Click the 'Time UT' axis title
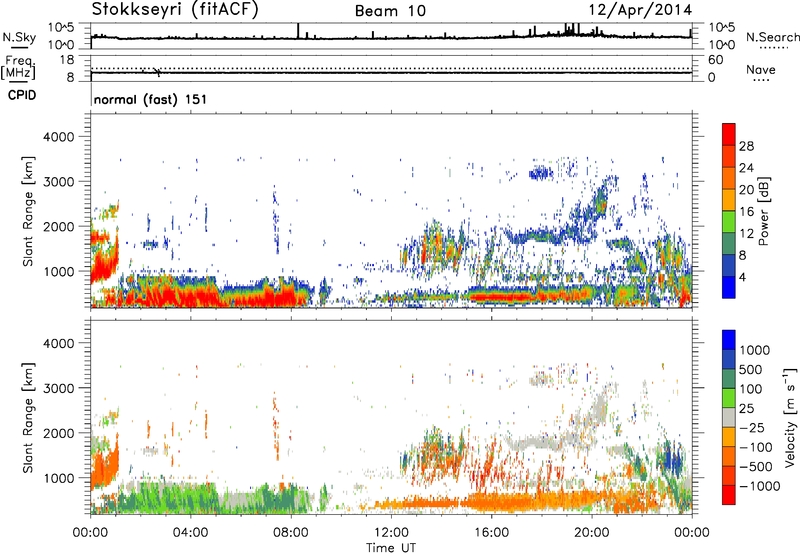The width and height of the screenshot is (800, 554). click(391, 548)
